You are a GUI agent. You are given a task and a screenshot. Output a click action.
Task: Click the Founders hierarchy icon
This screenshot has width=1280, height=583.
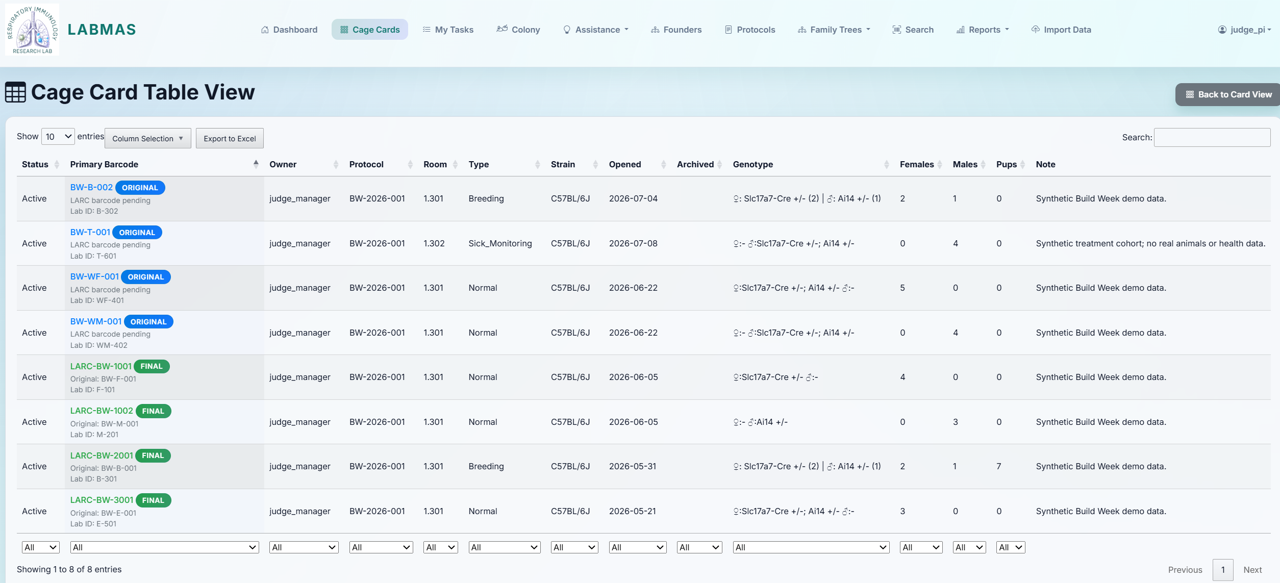tap(655, 30)
